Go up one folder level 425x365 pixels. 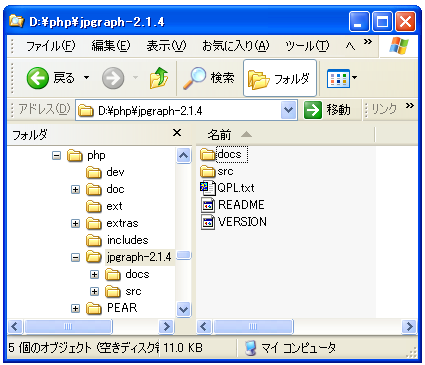[159, 78]
